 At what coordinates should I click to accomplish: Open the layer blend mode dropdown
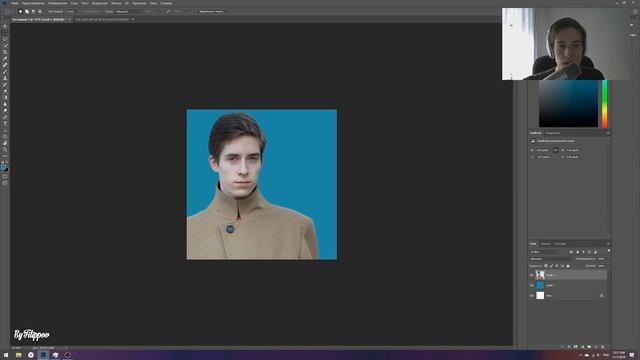tap(551, 259)
